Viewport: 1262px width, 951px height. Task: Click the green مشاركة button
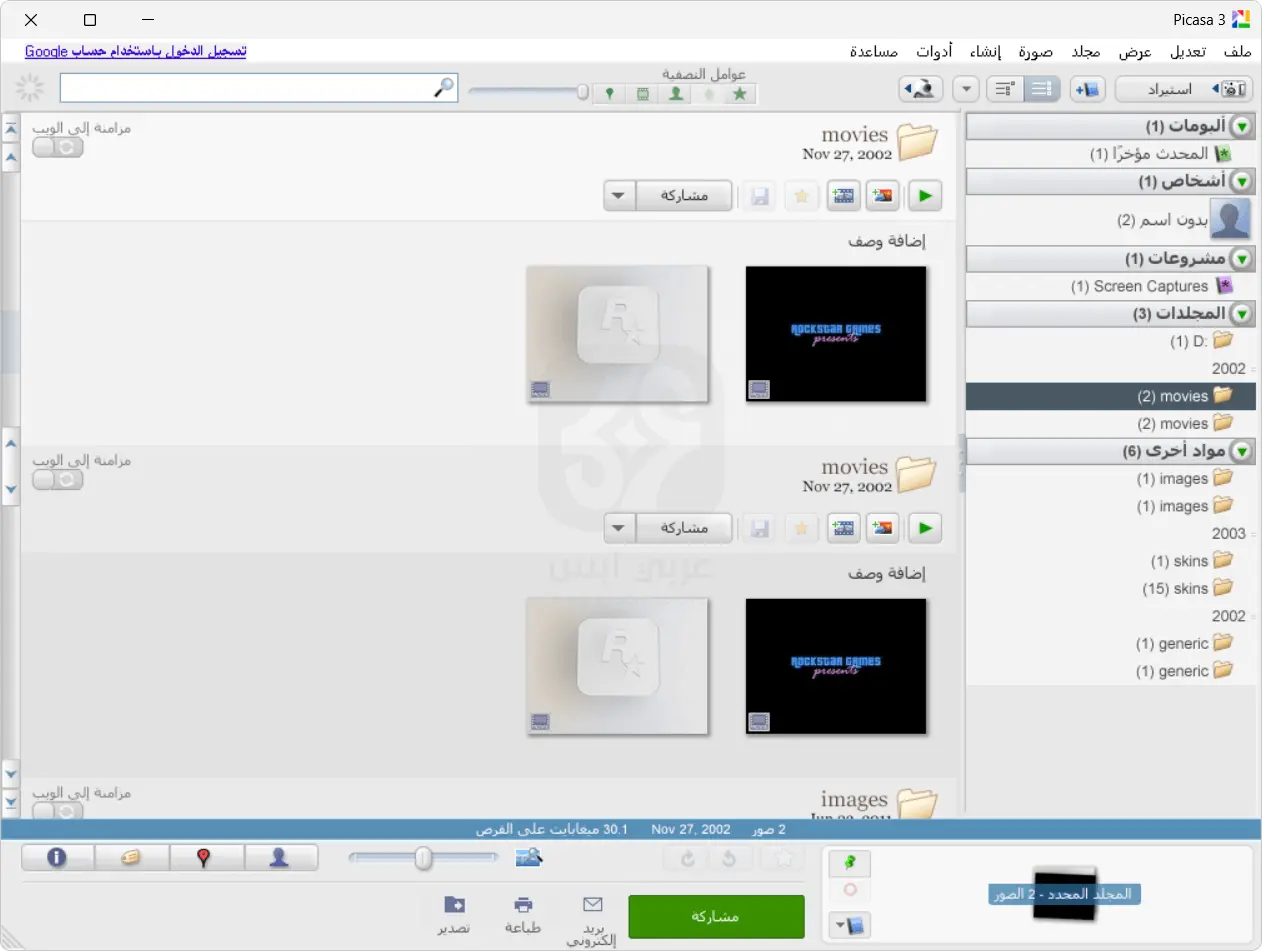[716, 916]
